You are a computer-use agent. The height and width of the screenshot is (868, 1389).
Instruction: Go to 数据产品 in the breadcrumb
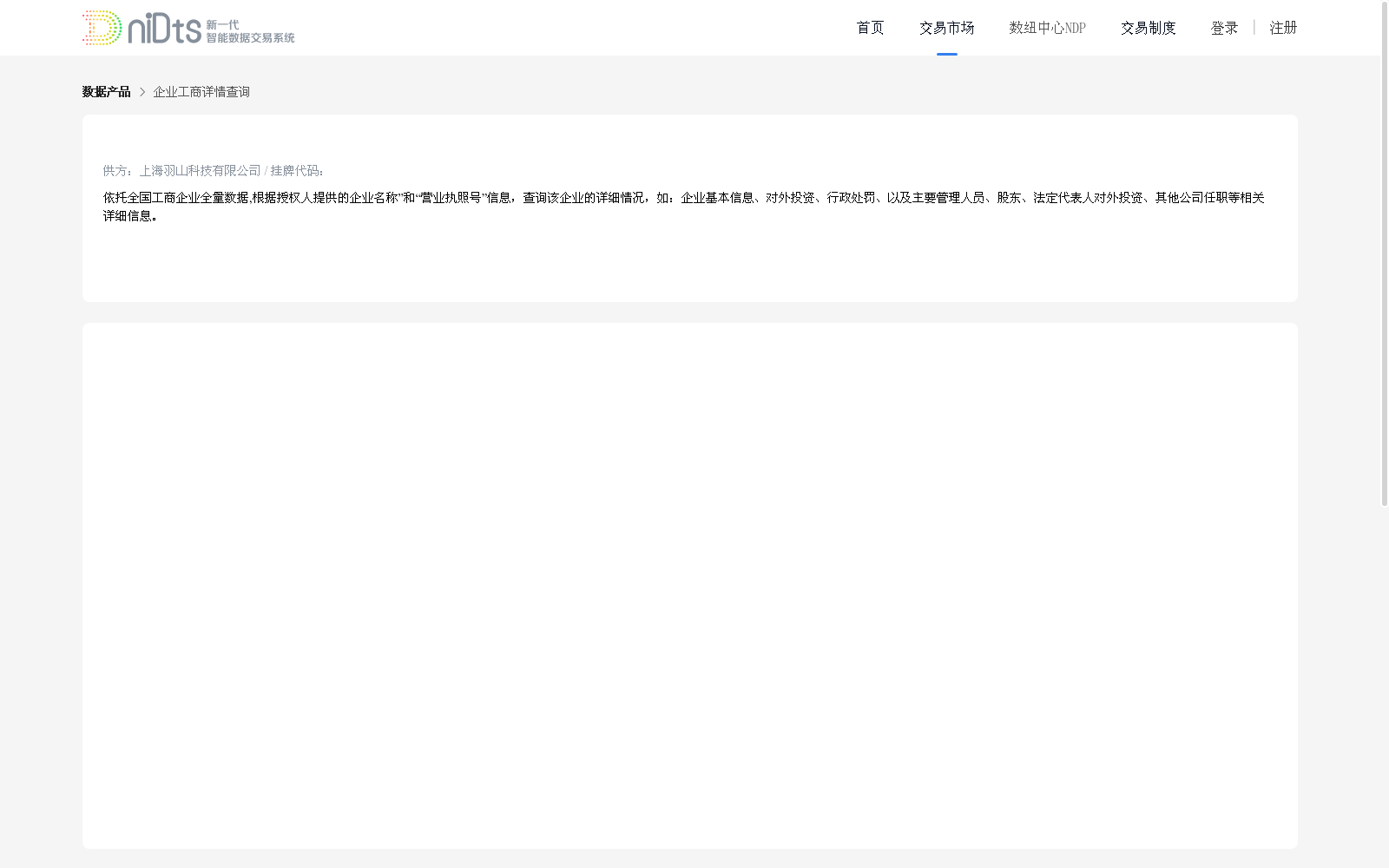click(x=106, y=92)
